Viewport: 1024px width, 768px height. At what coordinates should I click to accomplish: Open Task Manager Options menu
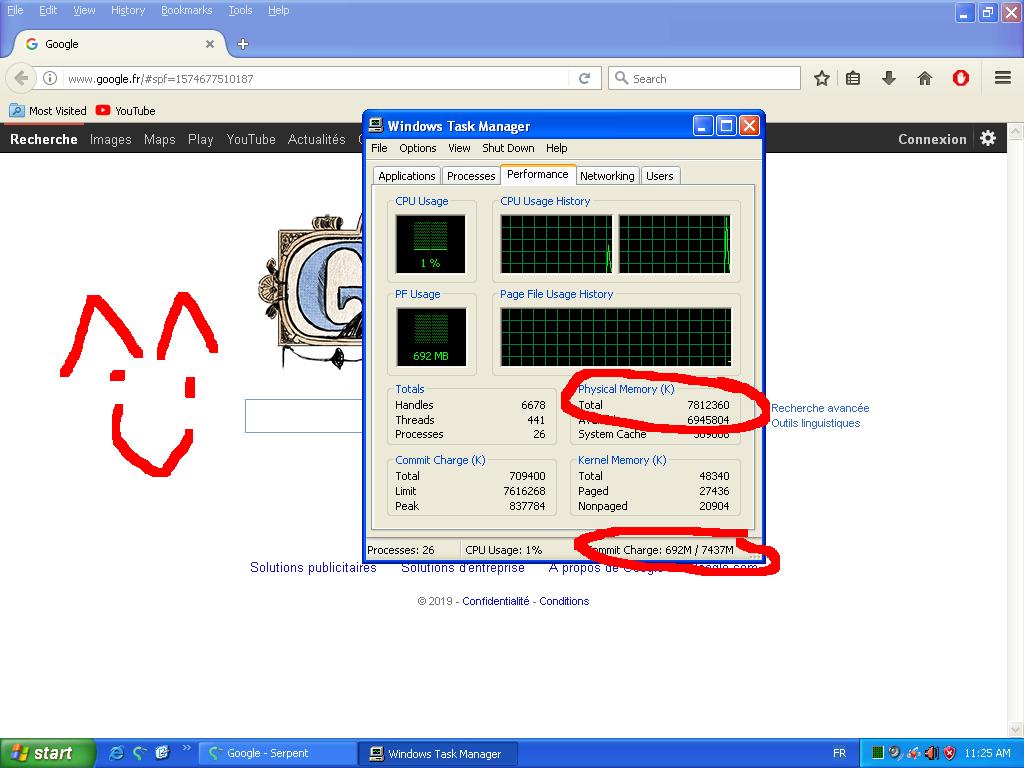418,148
